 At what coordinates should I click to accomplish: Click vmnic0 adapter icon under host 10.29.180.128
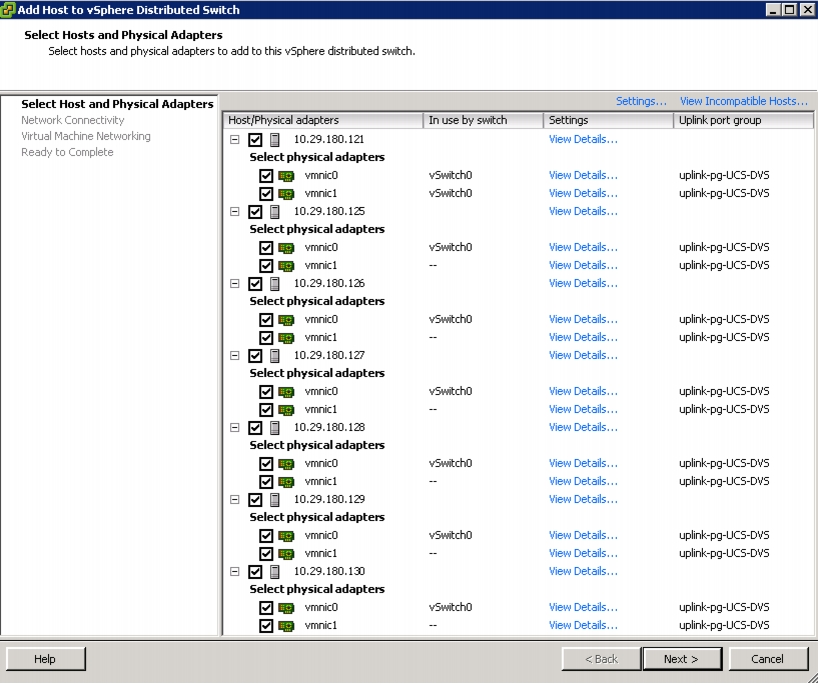coord(286,464)
